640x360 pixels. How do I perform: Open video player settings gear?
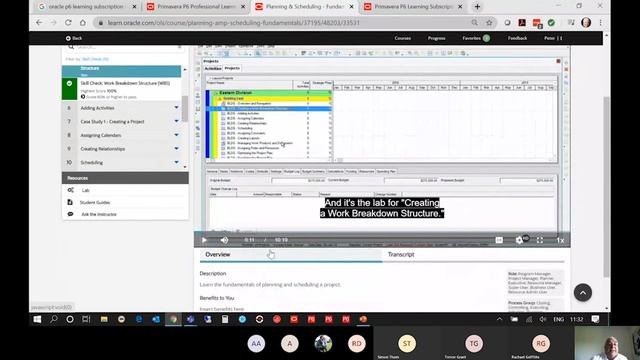point(519,240)
